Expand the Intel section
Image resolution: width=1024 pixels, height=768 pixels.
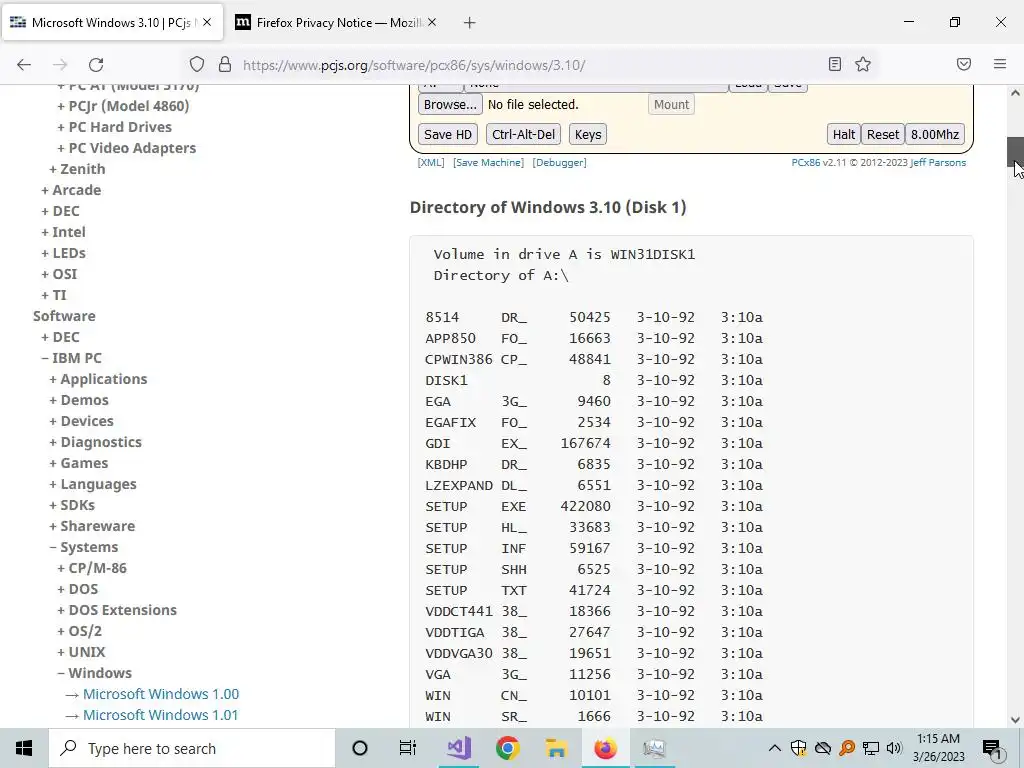[x=63, y=232]
